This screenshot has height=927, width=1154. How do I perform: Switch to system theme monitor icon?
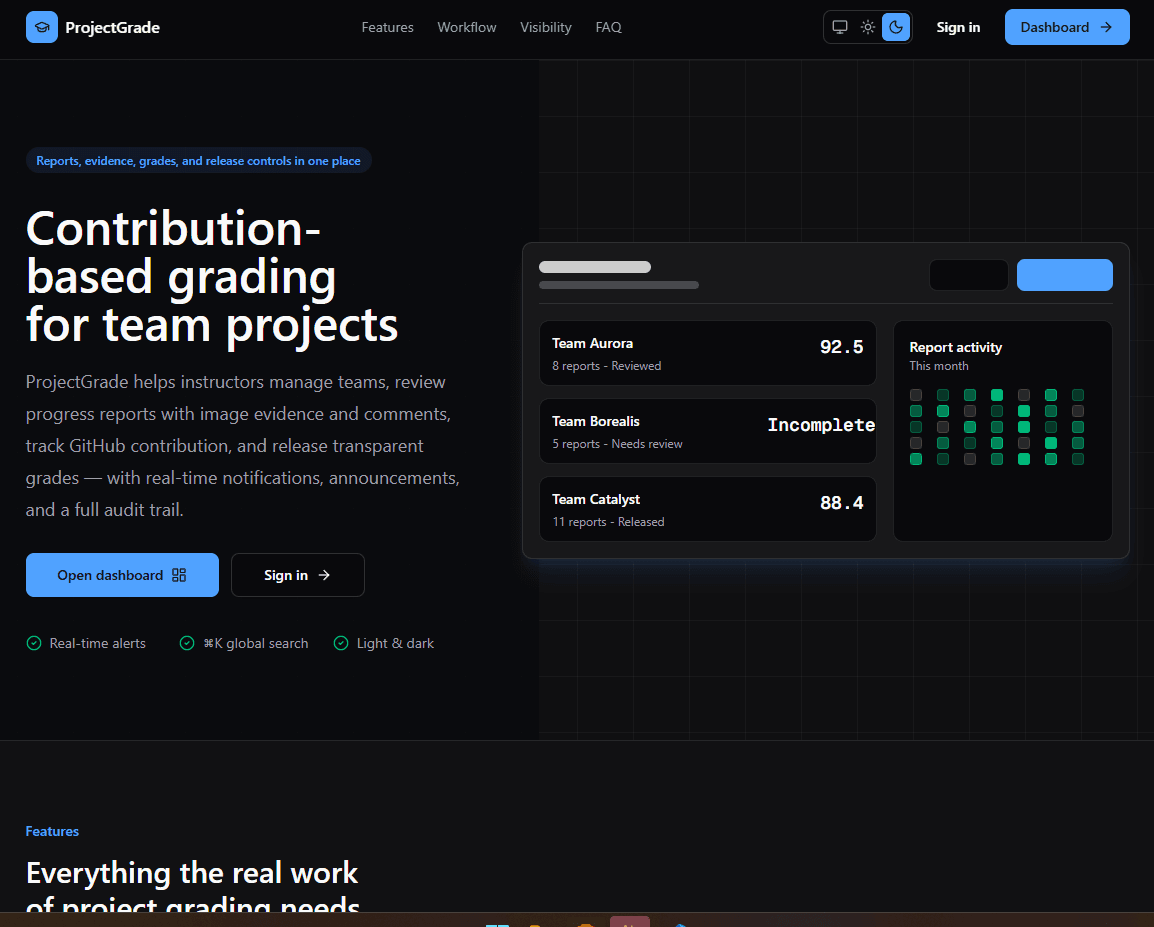click(x=840, y=27)
